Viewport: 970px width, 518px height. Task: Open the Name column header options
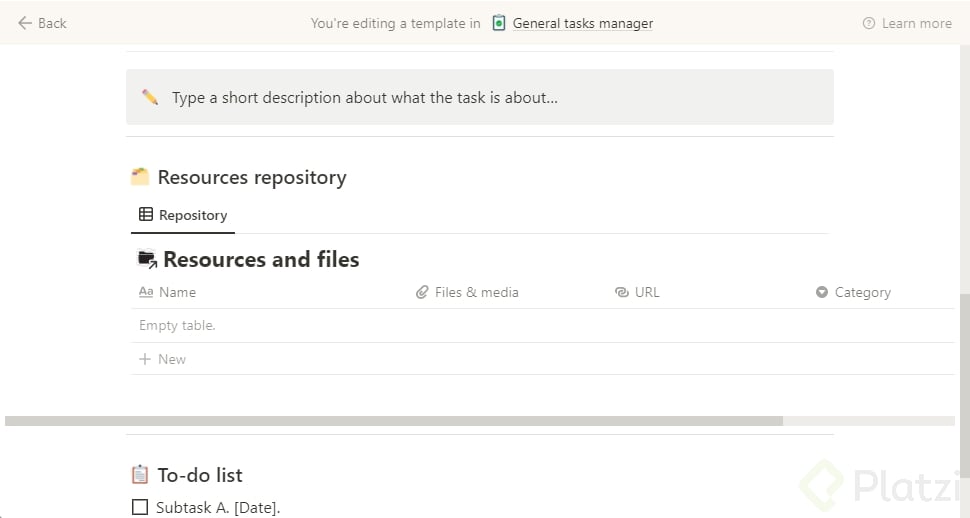[177, 292]
